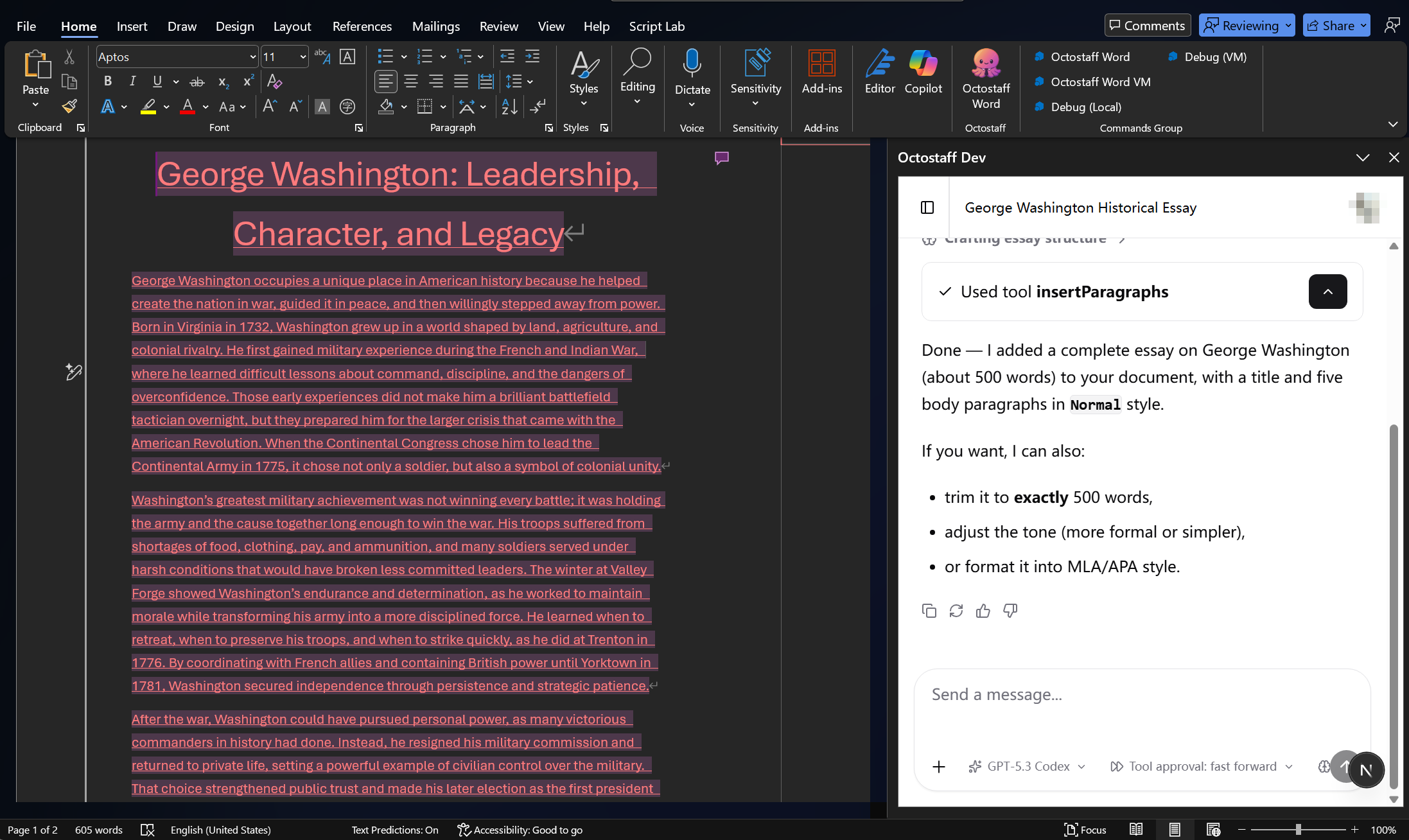Switch to Read Mode in status bar
This screenshot has width=1409, height=840.
coord(1135,830)
